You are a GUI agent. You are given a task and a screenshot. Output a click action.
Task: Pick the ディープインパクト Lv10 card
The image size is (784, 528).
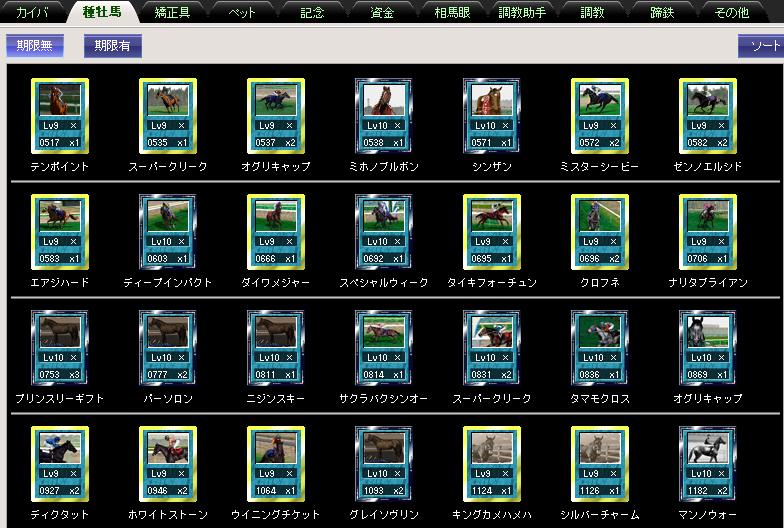[x=168, y=232]
